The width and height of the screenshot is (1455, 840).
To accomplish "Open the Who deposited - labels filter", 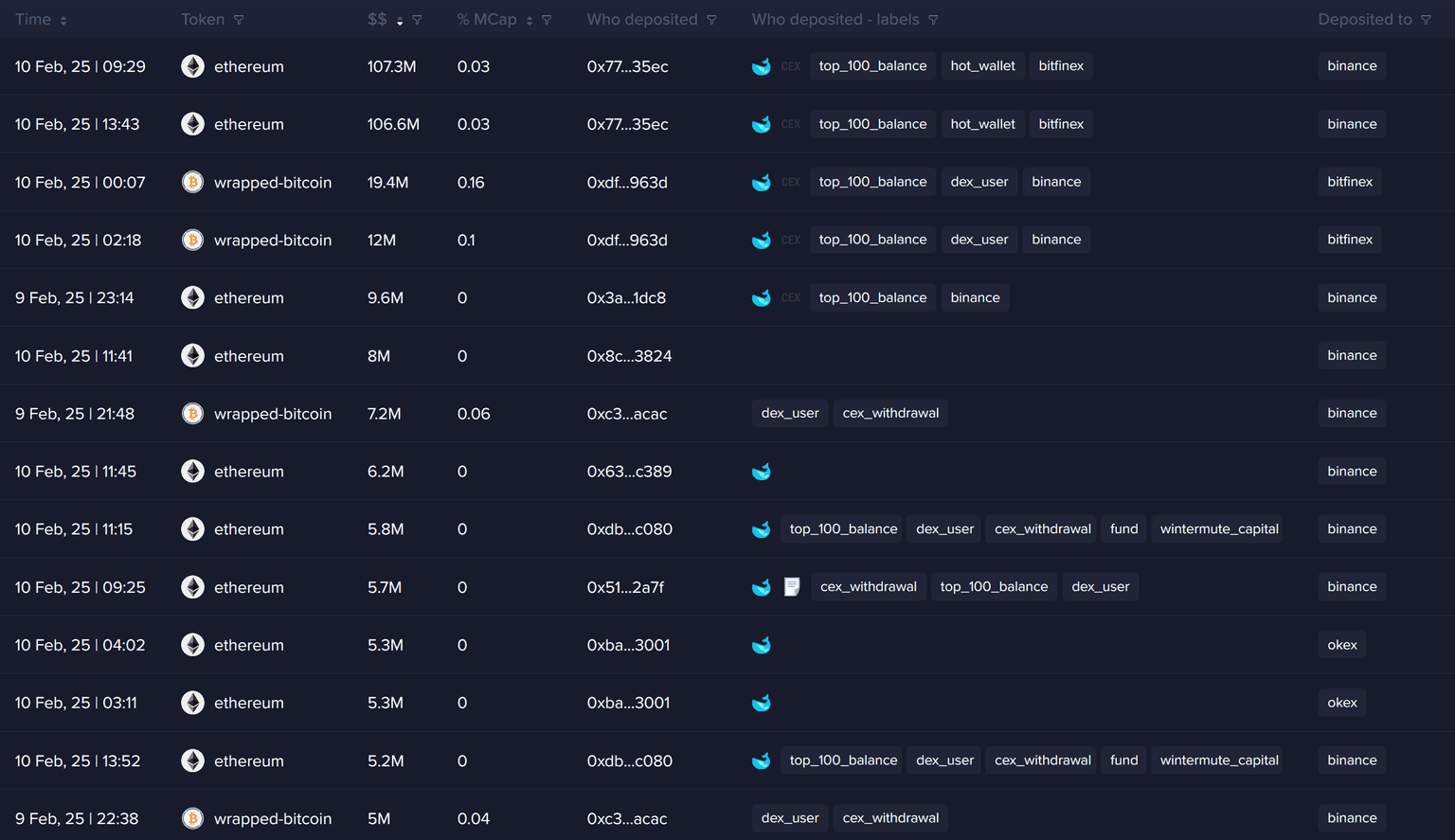I will point(933,20).
